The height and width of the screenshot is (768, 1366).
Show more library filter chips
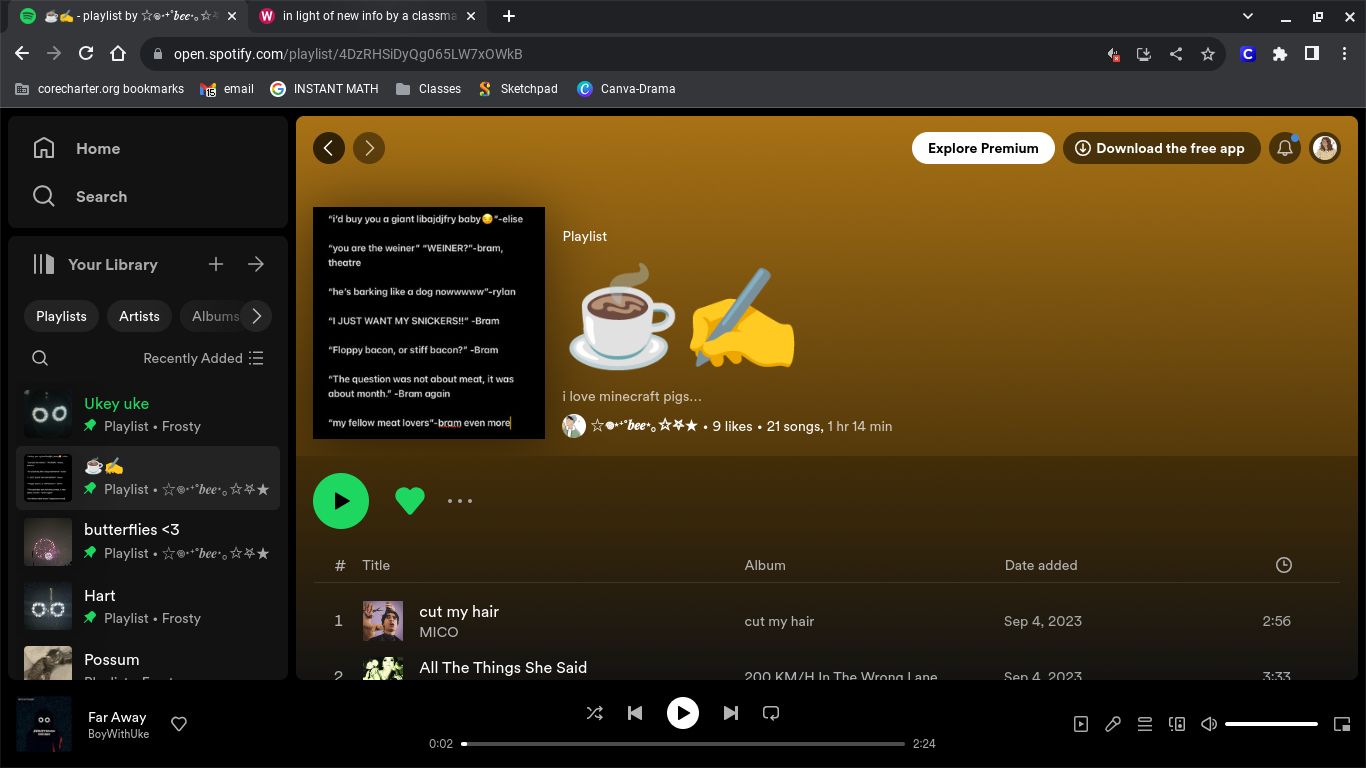click(x=257, y=316)
